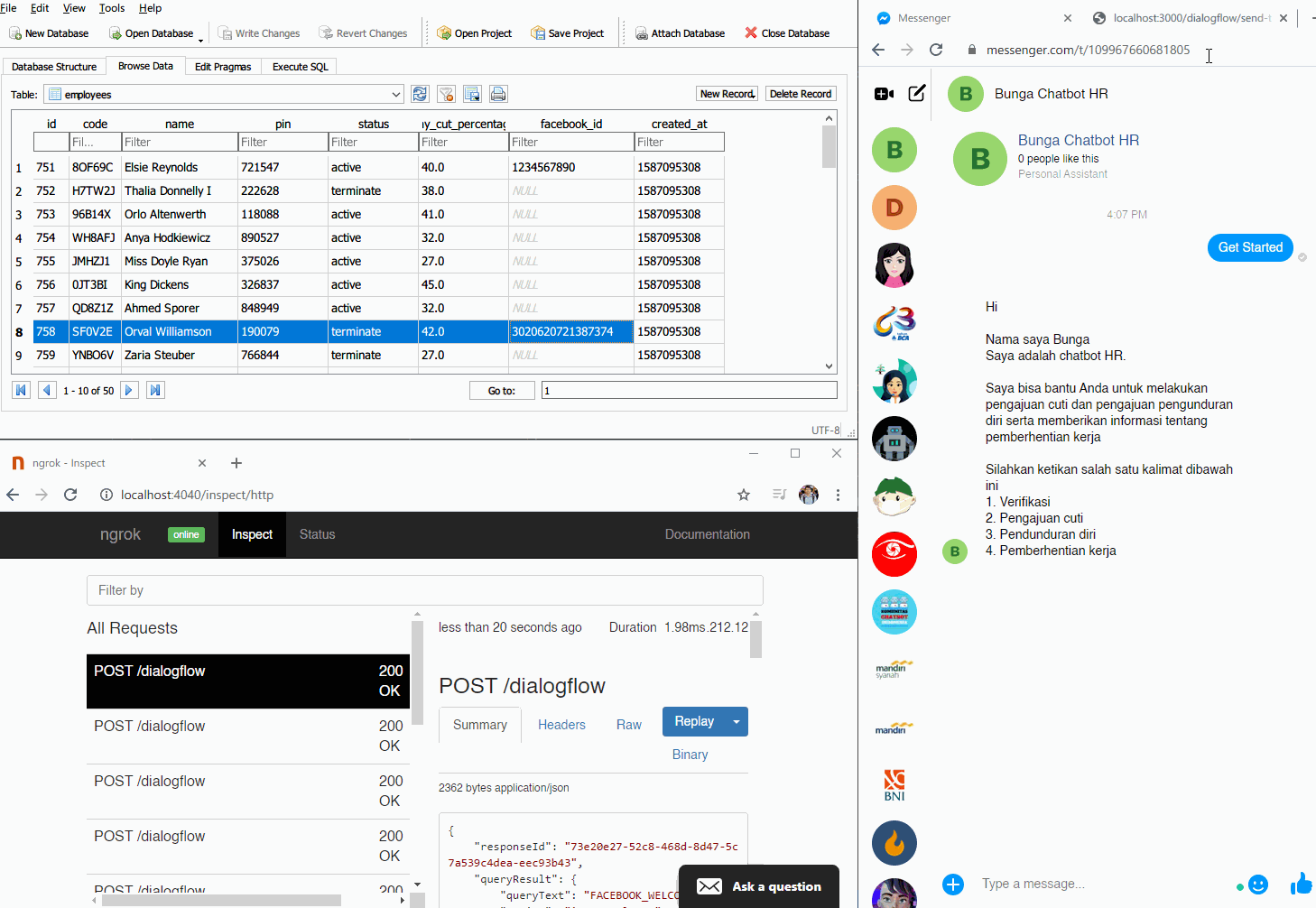
Task: Switch to Execute SQL tab
Action: point(300,67)
